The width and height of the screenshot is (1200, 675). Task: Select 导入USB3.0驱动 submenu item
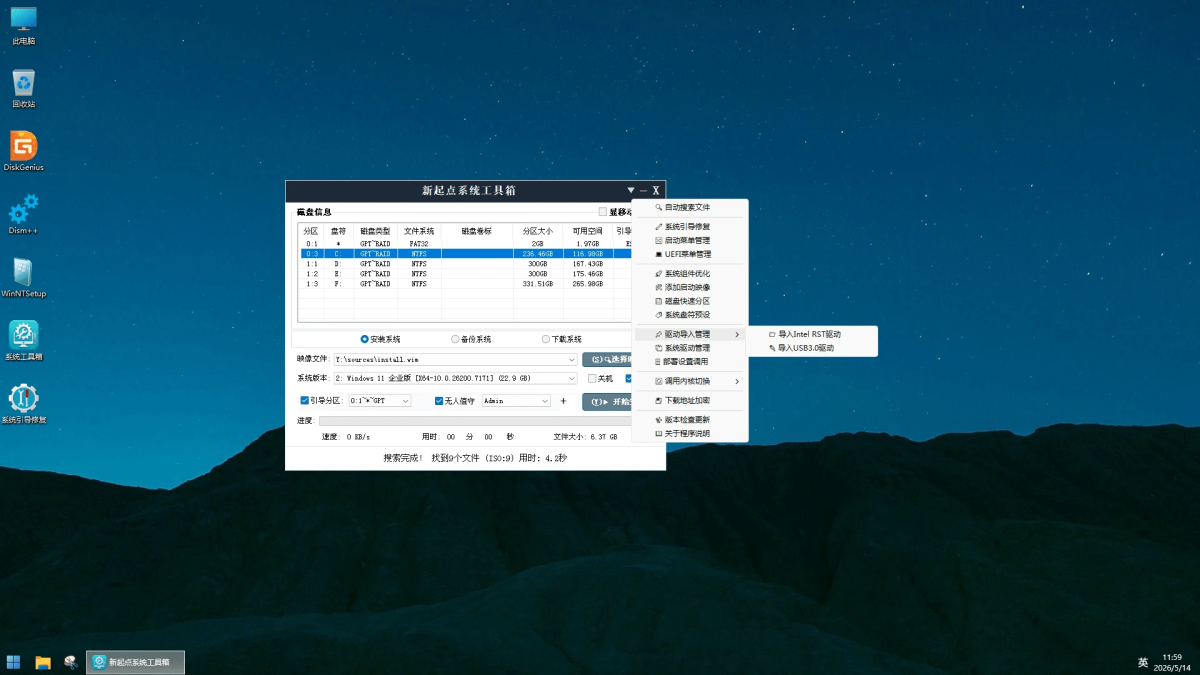click(x=813, y=348)
